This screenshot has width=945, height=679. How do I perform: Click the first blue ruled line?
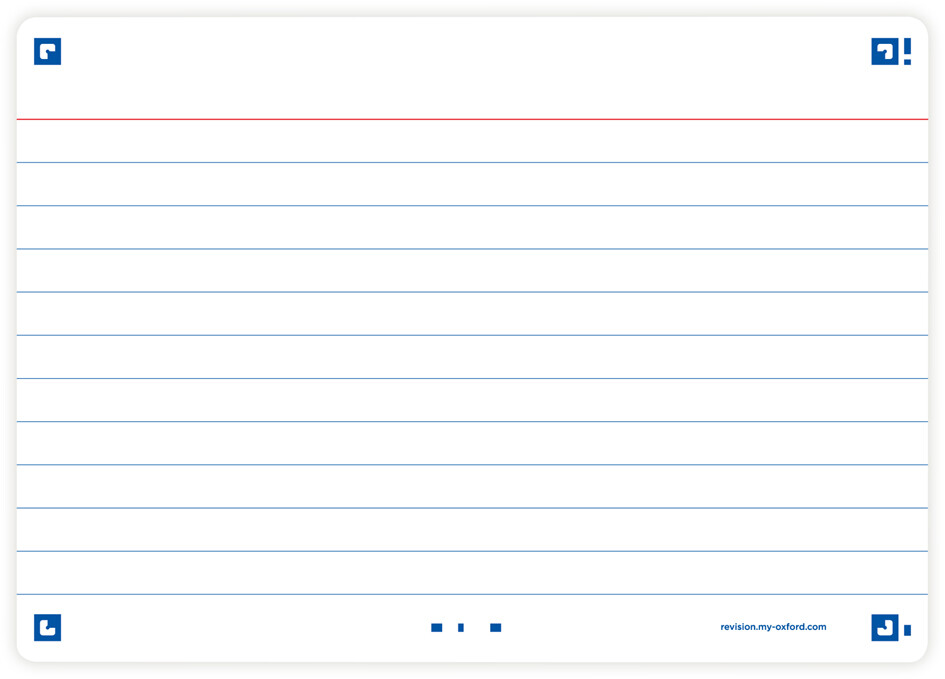(472, 162)
